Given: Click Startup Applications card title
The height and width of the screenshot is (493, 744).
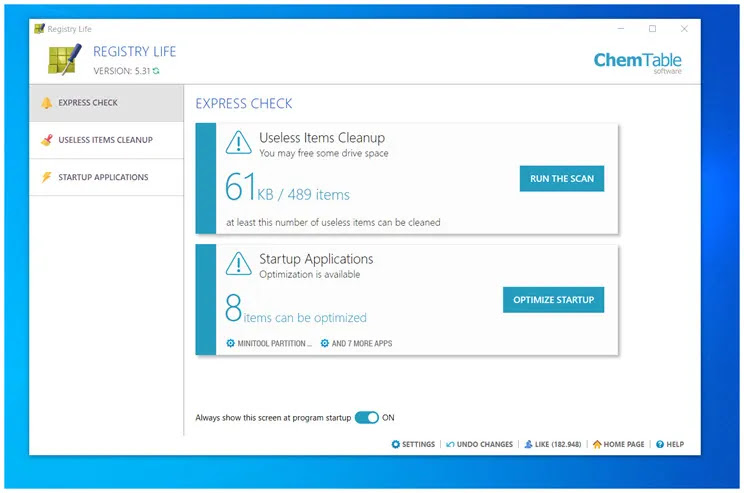Looking at the screenshot, I should pos(316,259).
